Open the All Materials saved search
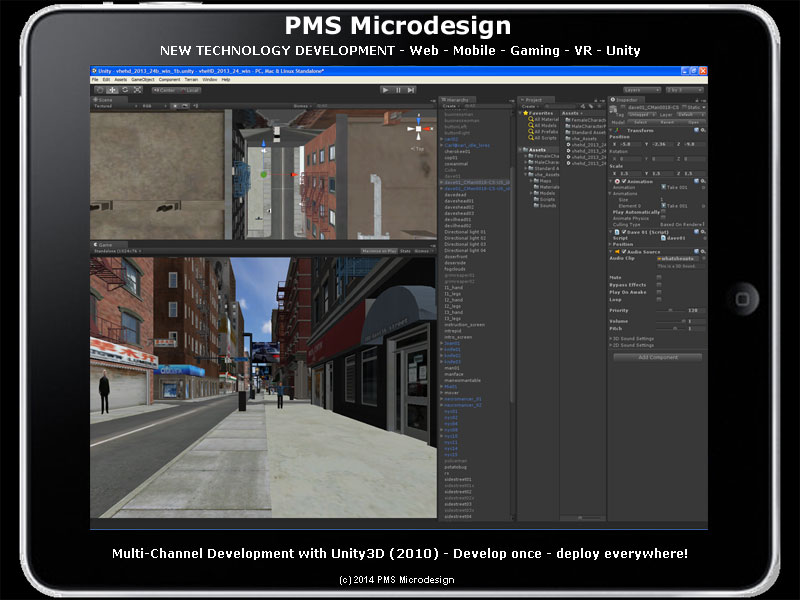This screenshot has height=600, width=800. [543, 119]
